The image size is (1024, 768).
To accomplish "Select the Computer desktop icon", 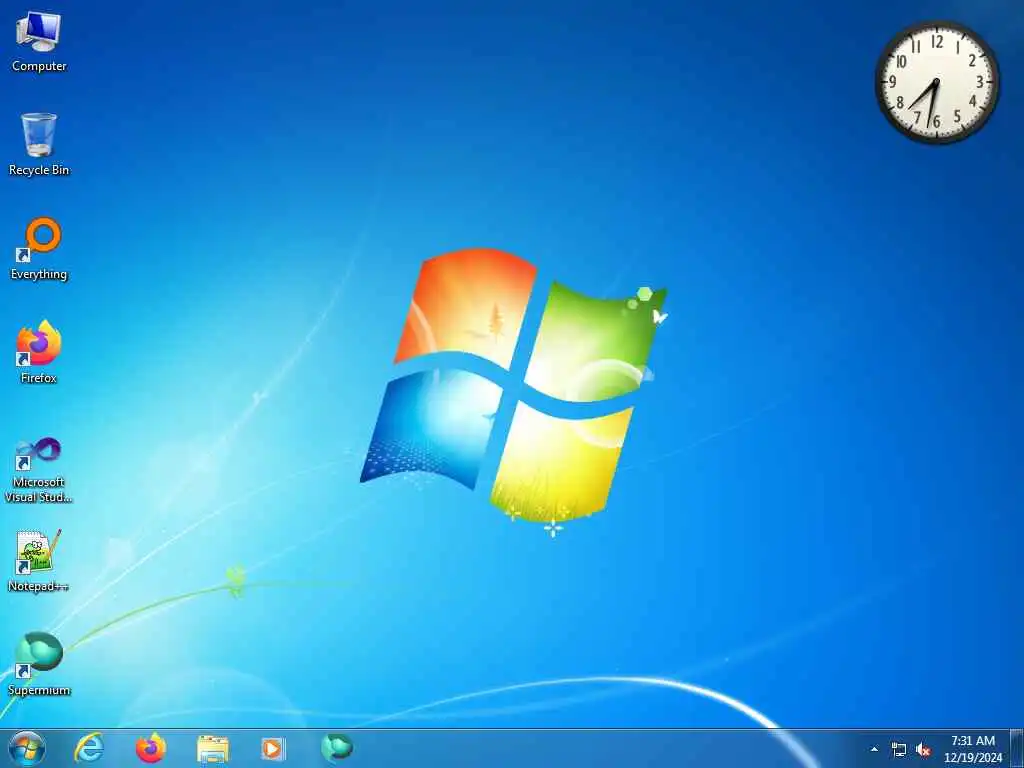I will 39,41.
